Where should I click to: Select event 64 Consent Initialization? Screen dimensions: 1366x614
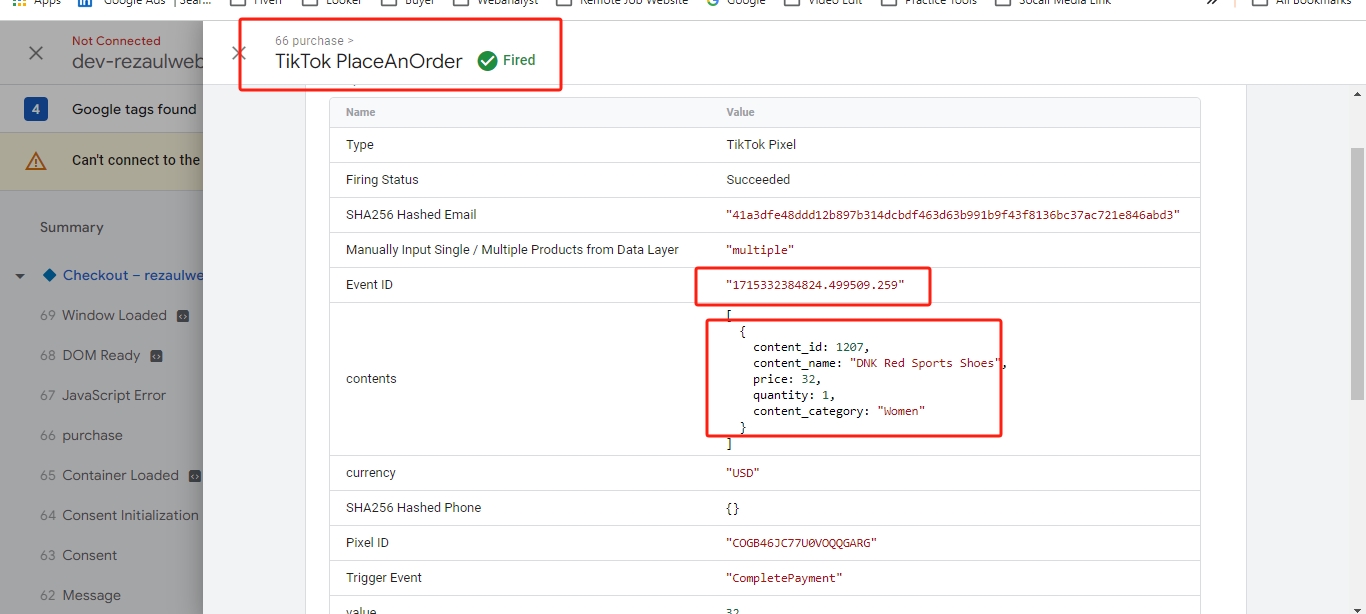pyautogui.click(x=119, y=515)
